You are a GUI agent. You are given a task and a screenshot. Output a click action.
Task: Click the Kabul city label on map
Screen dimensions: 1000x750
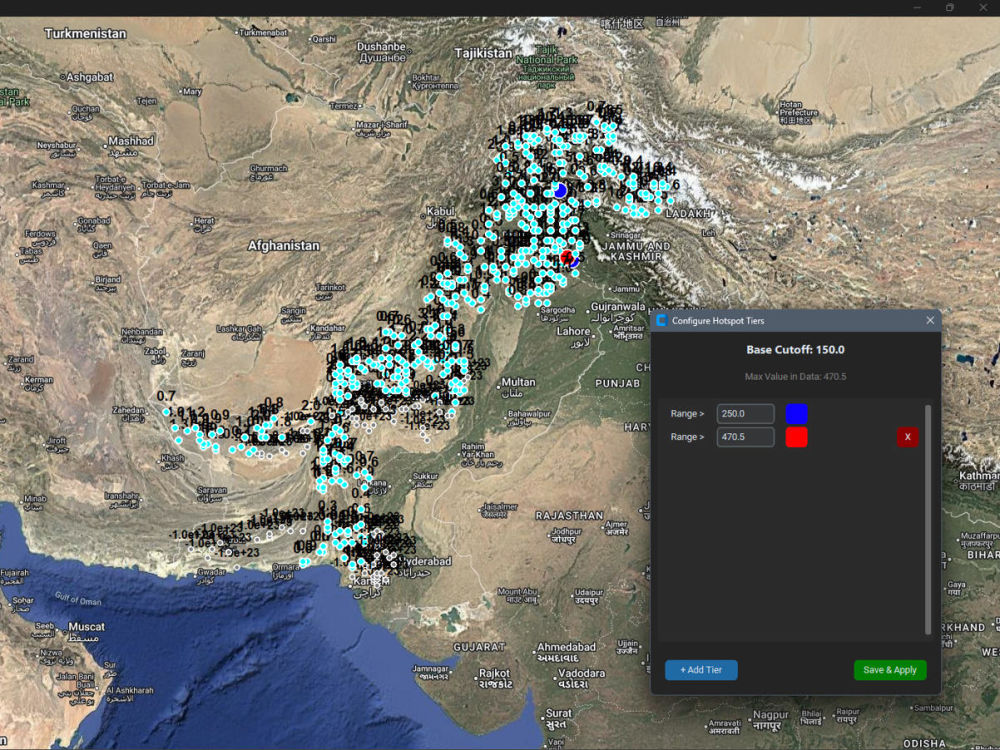(x=440, y=211)
